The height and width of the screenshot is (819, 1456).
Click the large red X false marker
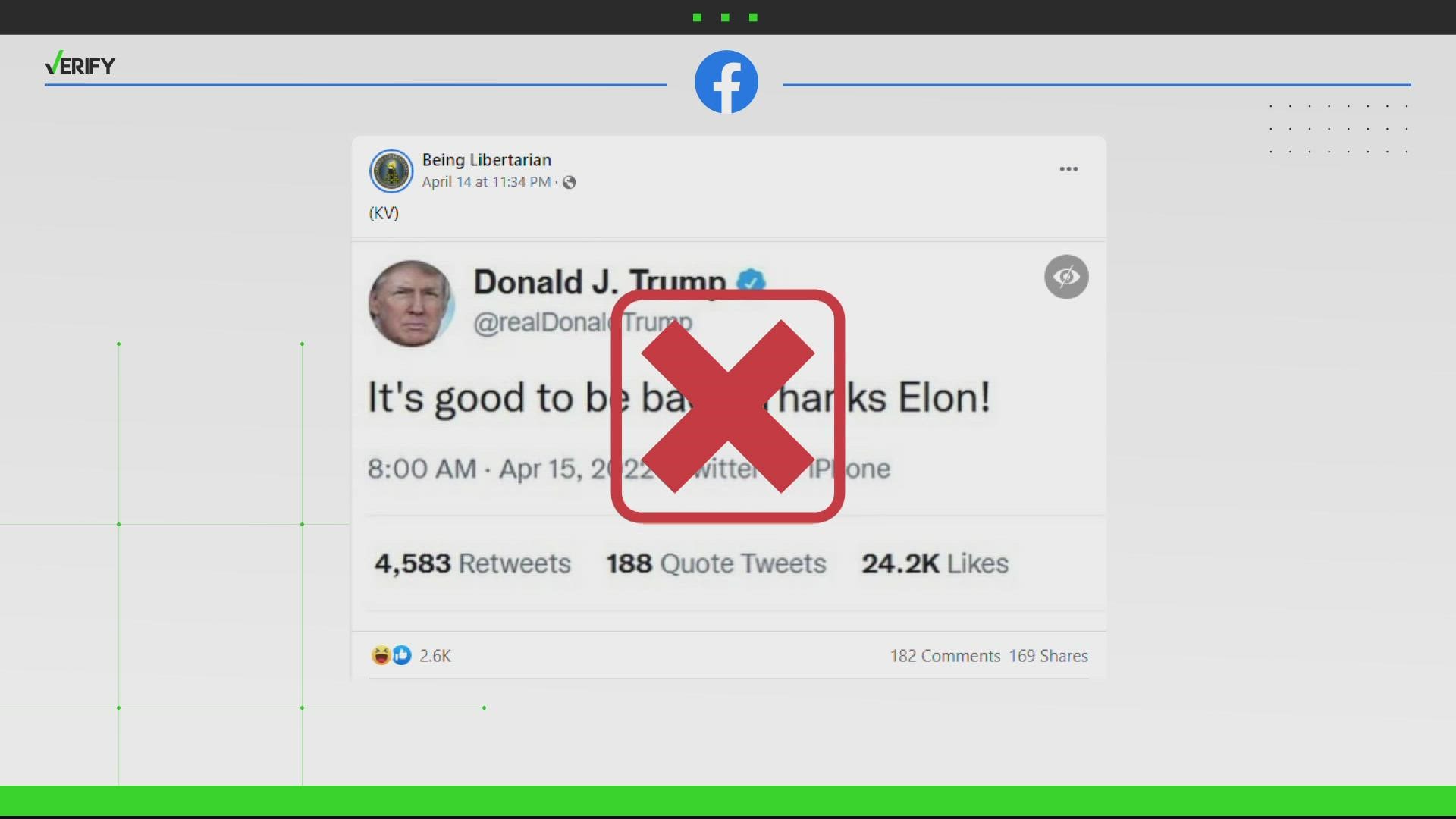pos(728,406)
